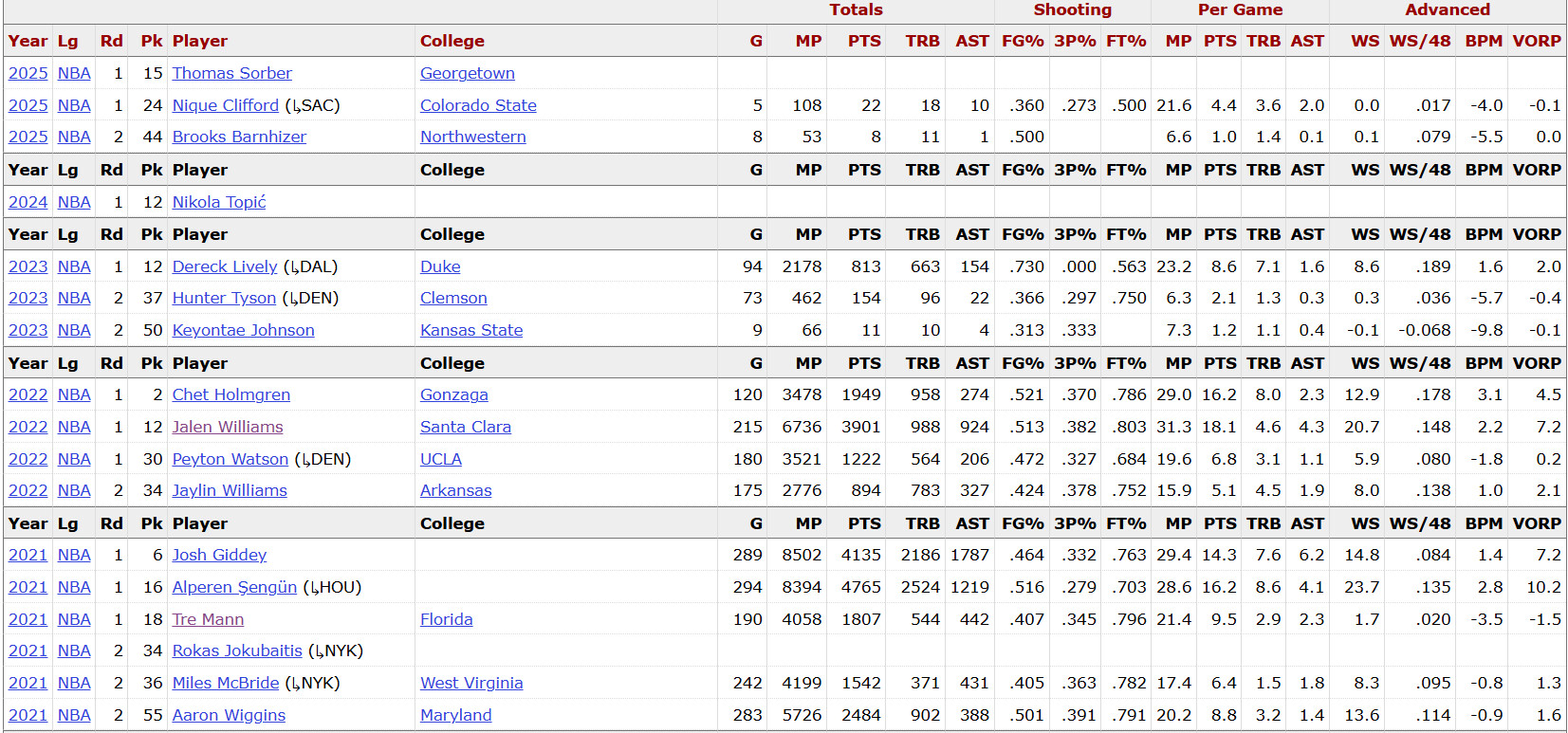Open Nique Clifford player link
Screen dimensions: 1568x733
225,105
